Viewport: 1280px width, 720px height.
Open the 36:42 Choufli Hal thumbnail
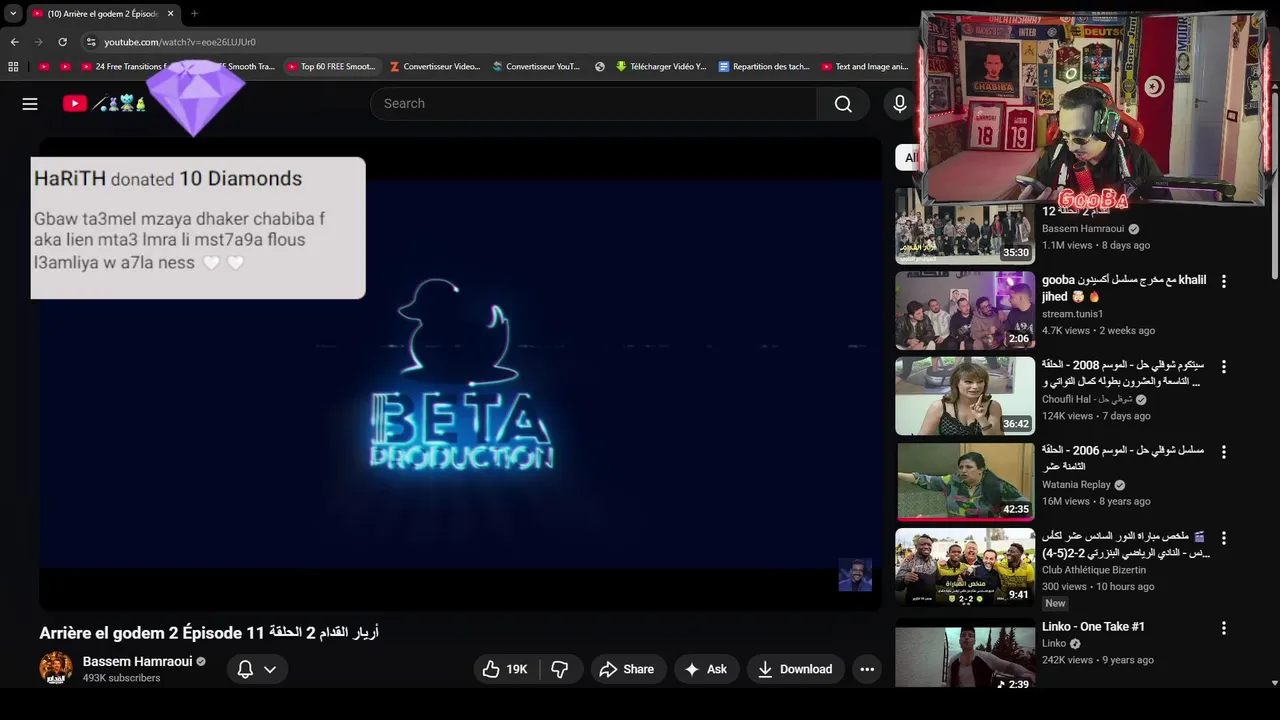click(x=965, y=396)
